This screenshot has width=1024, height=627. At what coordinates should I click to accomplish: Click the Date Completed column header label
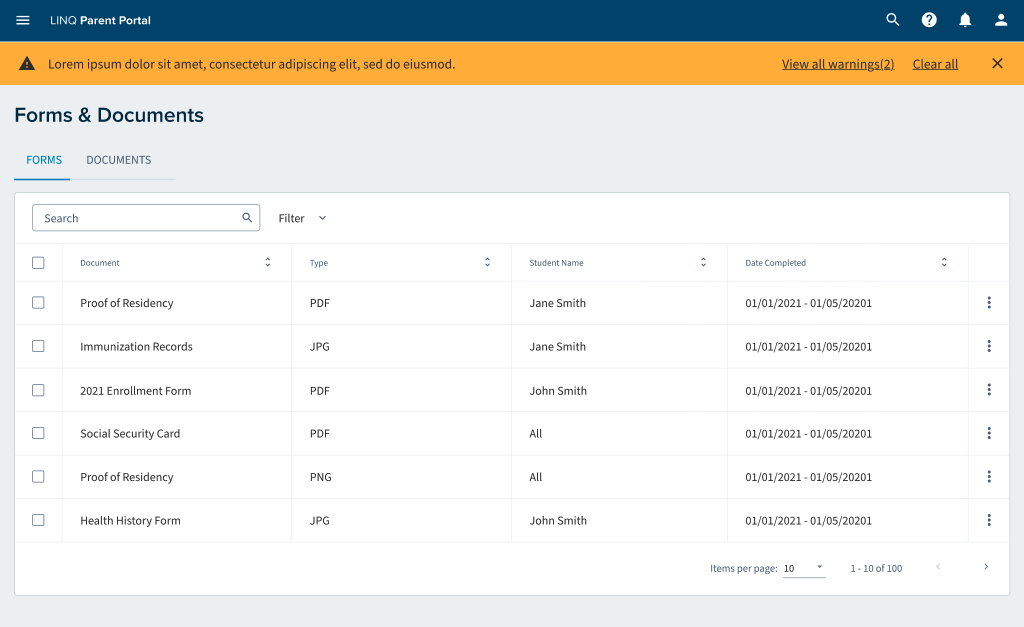tap(775, 263)
